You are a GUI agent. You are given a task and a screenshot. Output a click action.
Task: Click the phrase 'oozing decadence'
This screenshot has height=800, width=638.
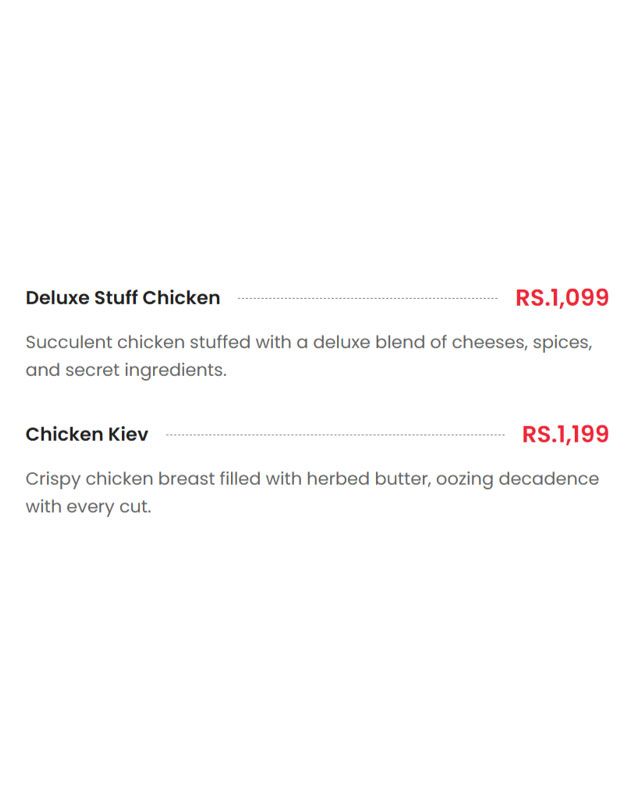click(x=517, y=480)
